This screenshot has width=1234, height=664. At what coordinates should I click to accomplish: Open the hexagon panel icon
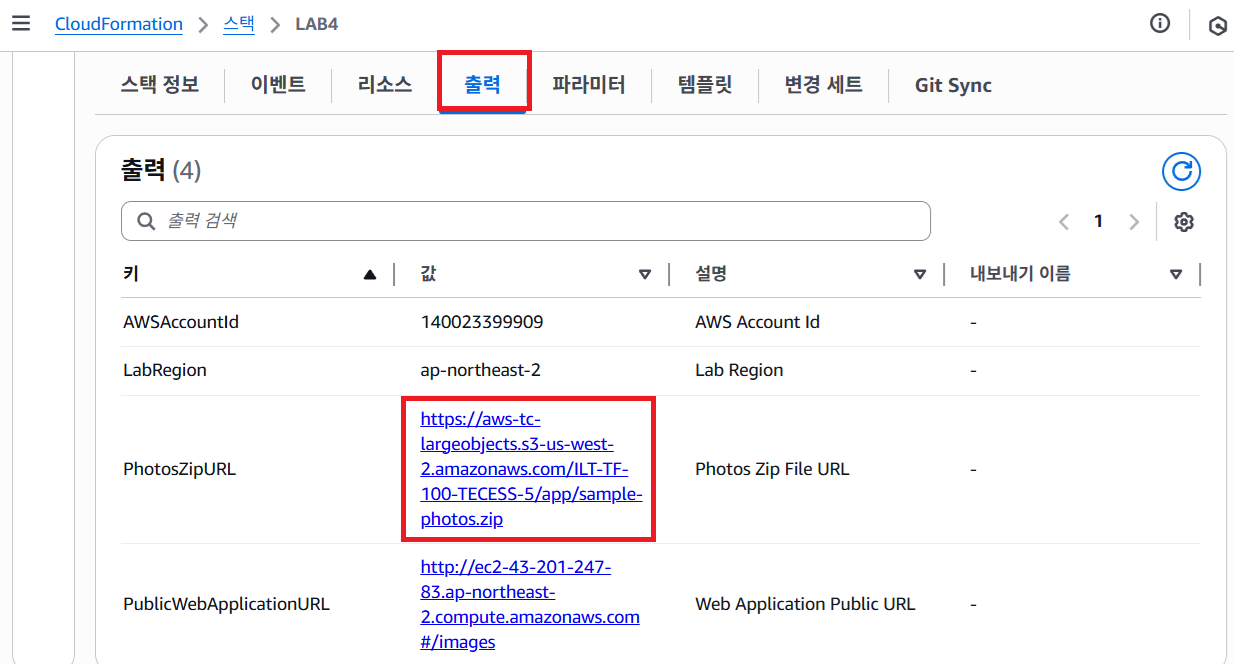pos(1217,25)
